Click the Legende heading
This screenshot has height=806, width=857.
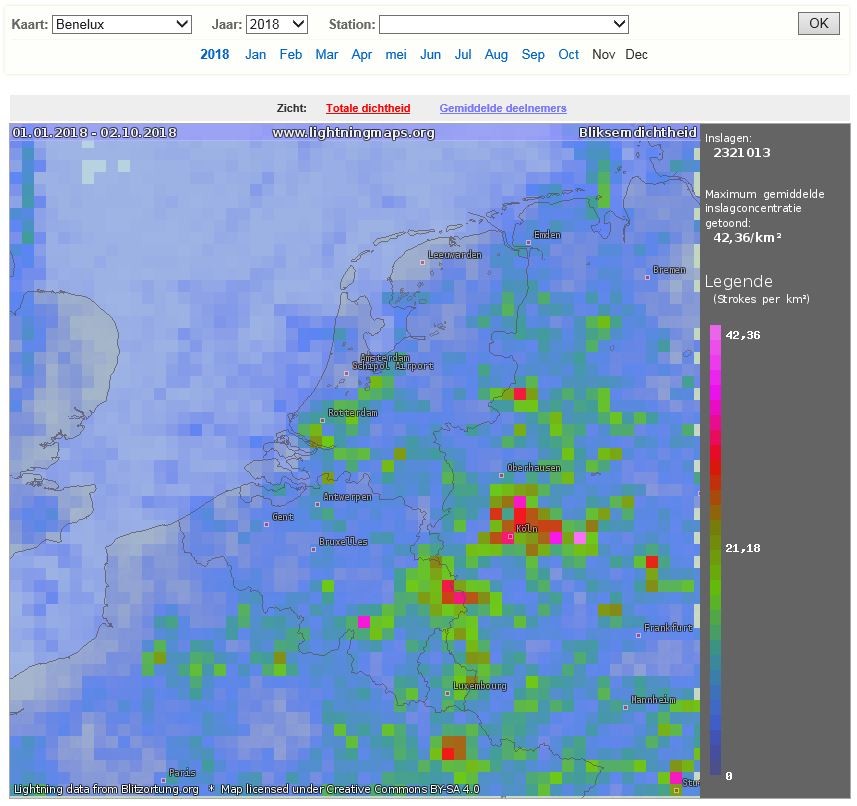pyautogui.click(x=738, y=281)
